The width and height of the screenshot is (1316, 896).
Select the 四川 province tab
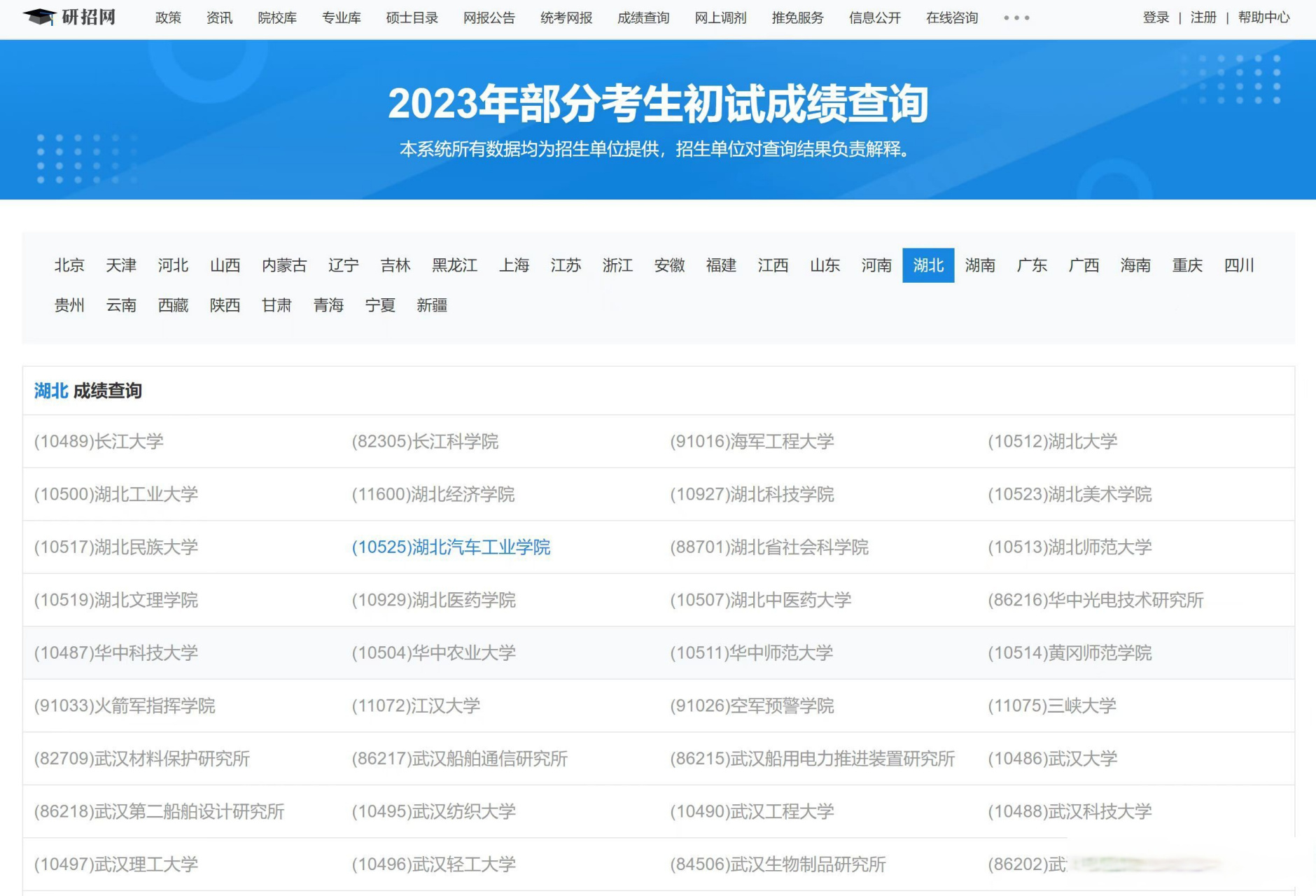pyautogui.click(x=1239, y=265)
